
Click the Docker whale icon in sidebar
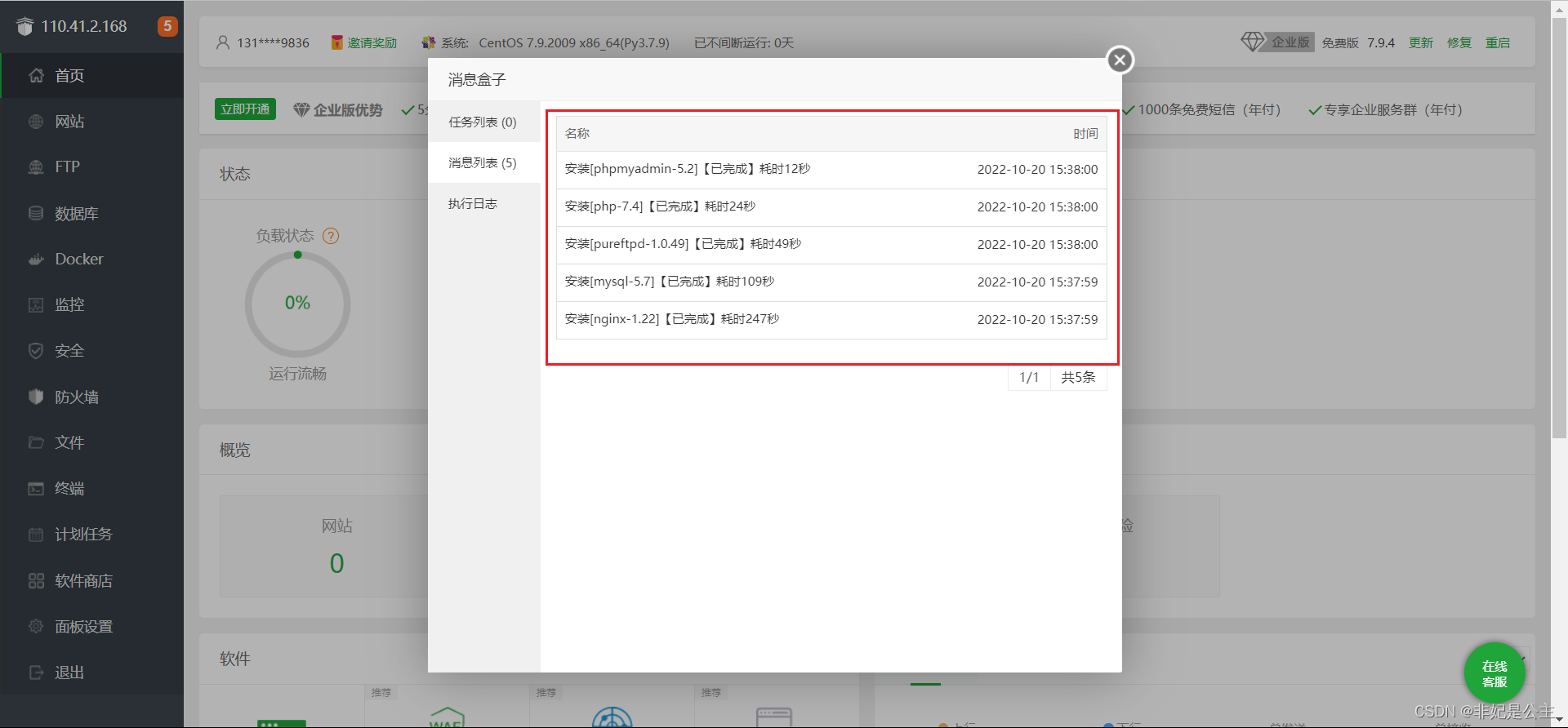click(36, 259)
